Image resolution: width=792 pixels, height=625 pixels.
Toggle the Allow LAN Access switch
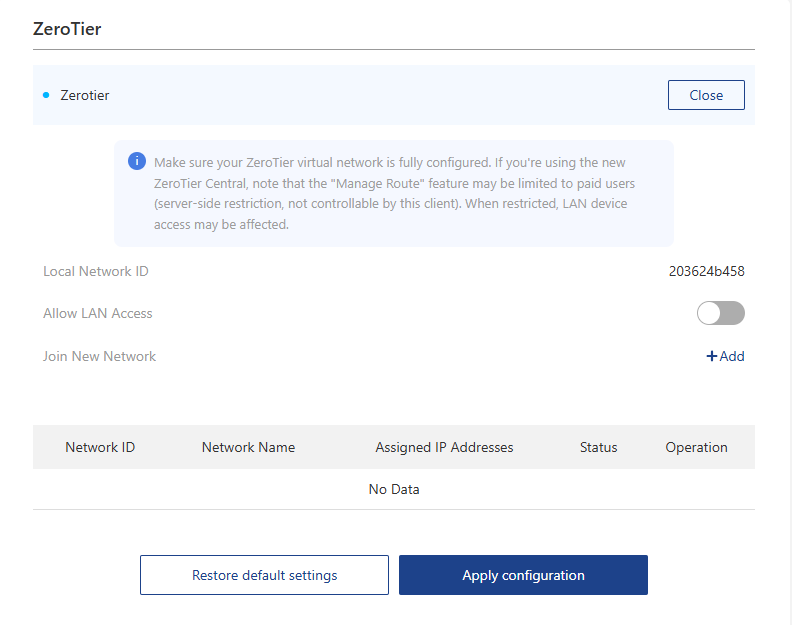coord(720,313)
